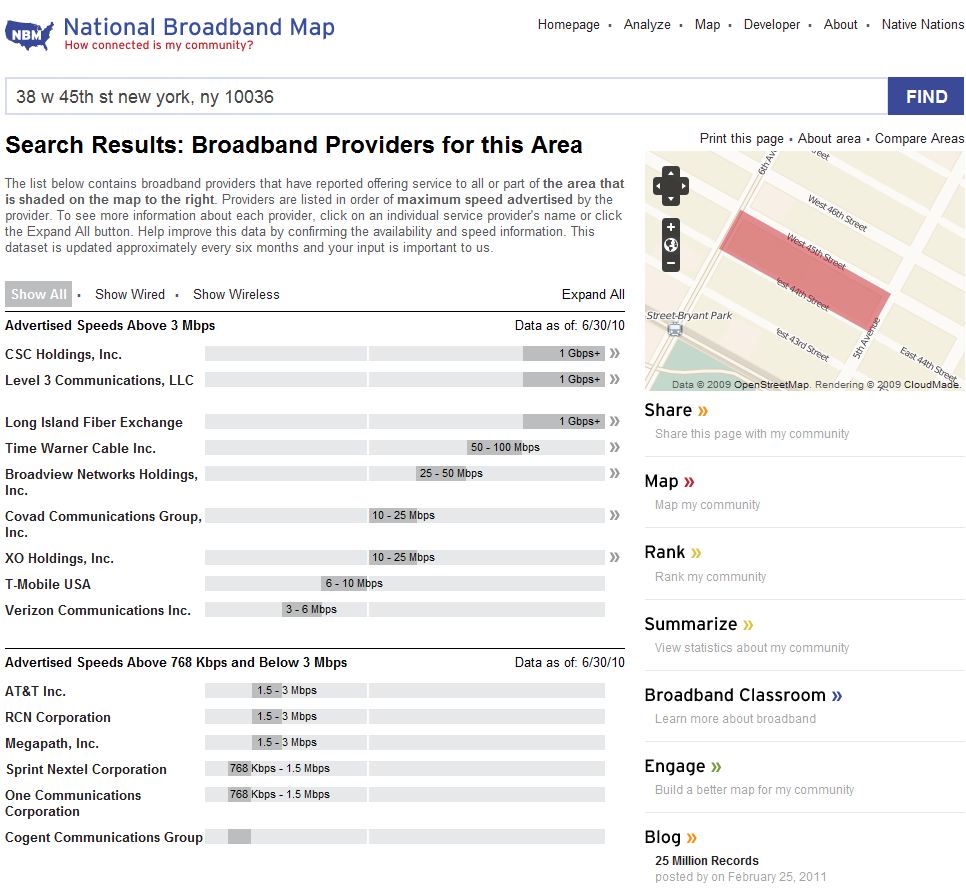966x889 pixels.
Task: Enable the Show Wired filter
Action: tap(129, 294)
